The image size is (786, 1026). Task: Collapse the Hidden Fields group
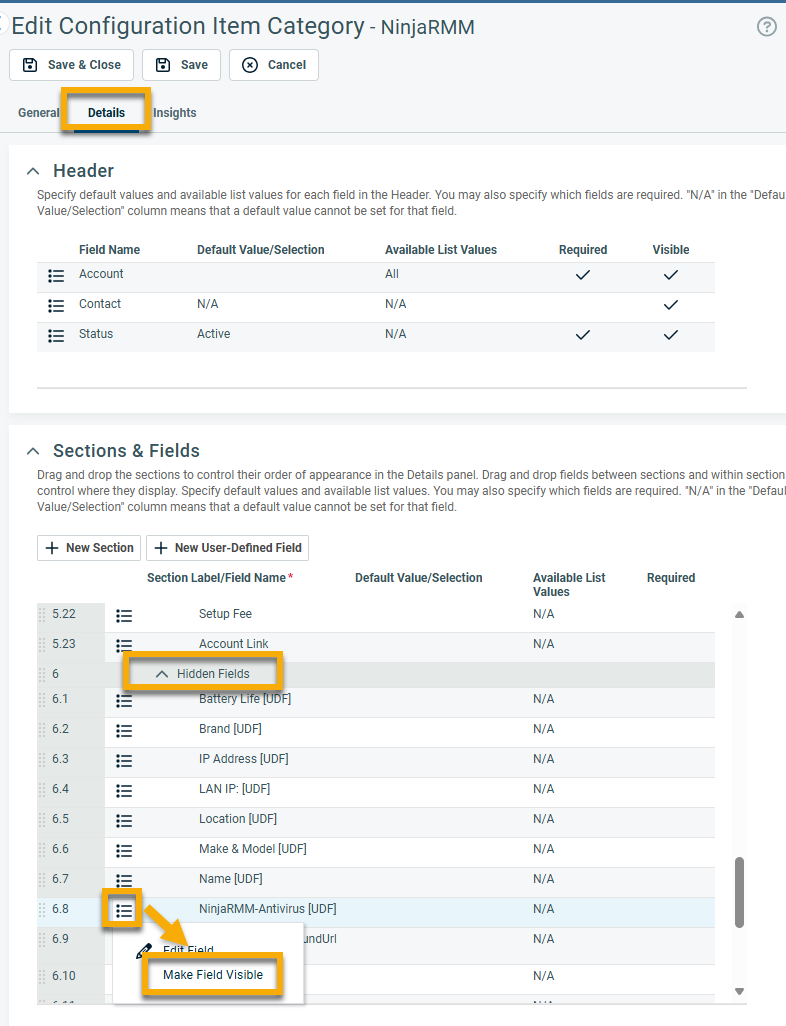click(162, 674)
